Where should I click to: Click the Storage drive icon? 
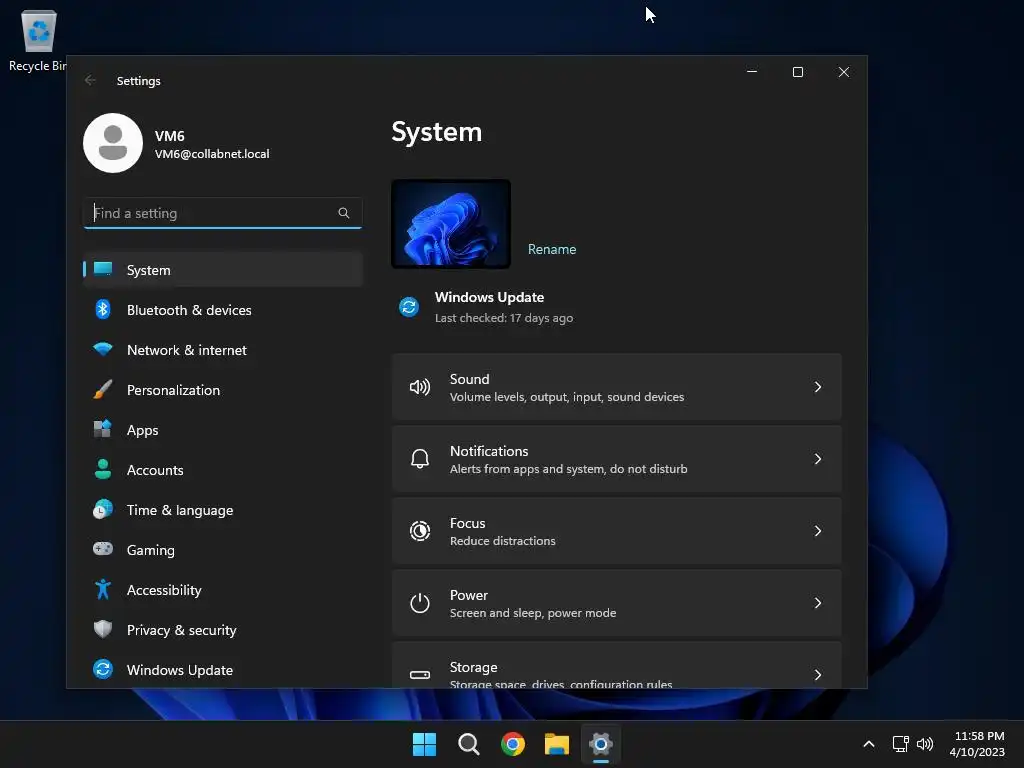(420, 675)
